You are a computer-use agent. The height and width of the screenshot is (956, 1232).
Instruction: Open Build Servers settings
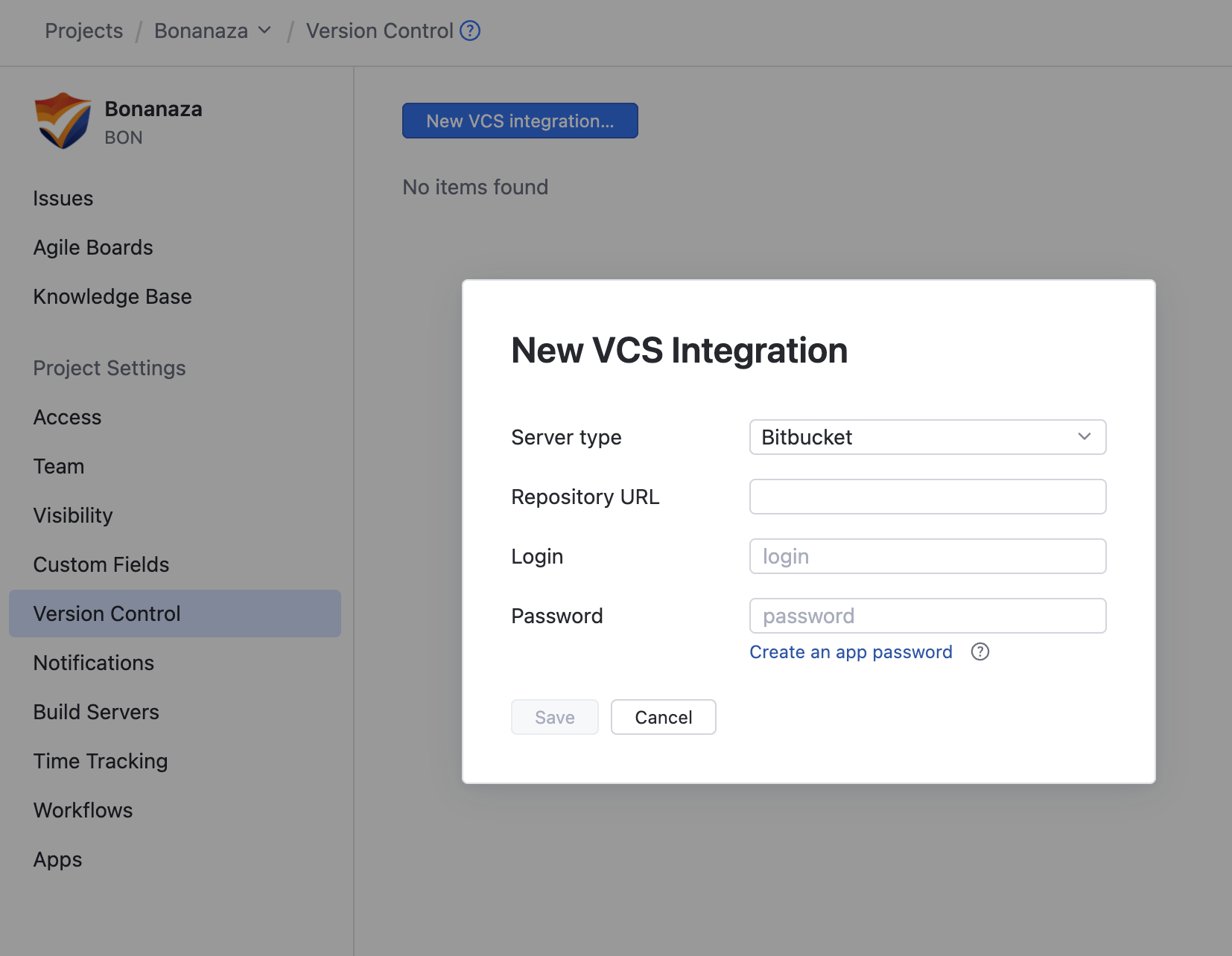click(x=96, y=713)
